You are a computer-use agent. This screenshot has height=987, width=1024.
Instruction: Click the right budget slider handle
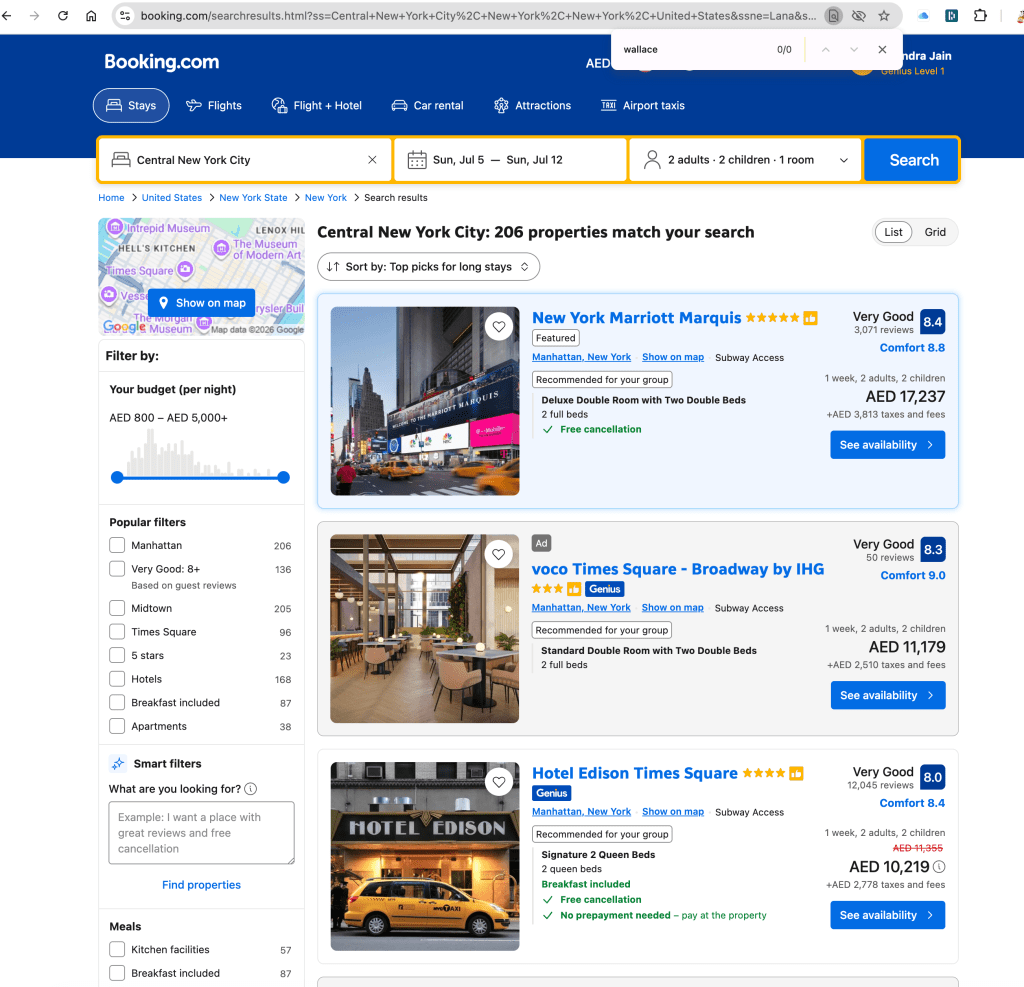283,478
